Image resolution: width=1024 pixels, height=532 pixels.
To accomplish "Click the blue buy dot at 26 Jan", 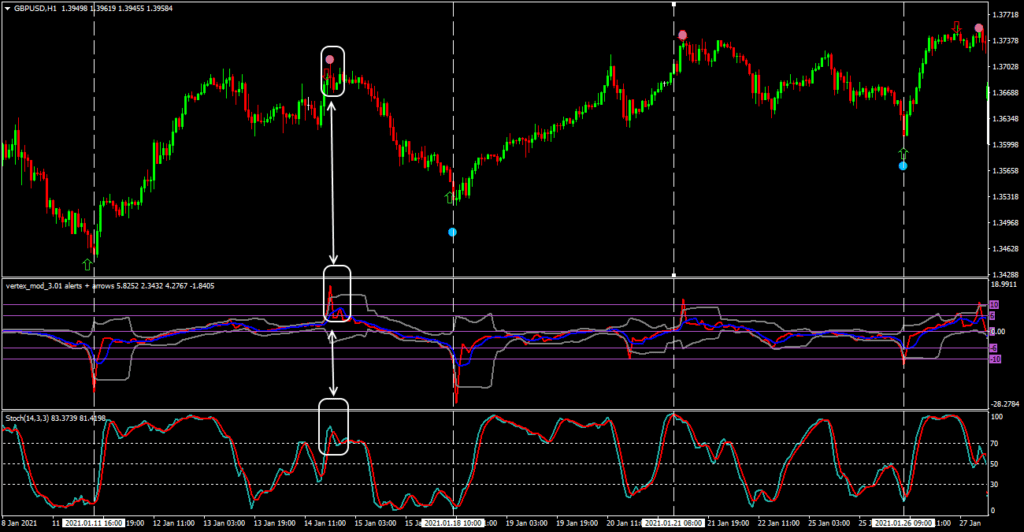I will pyautogui.click(x=903, y=166).
